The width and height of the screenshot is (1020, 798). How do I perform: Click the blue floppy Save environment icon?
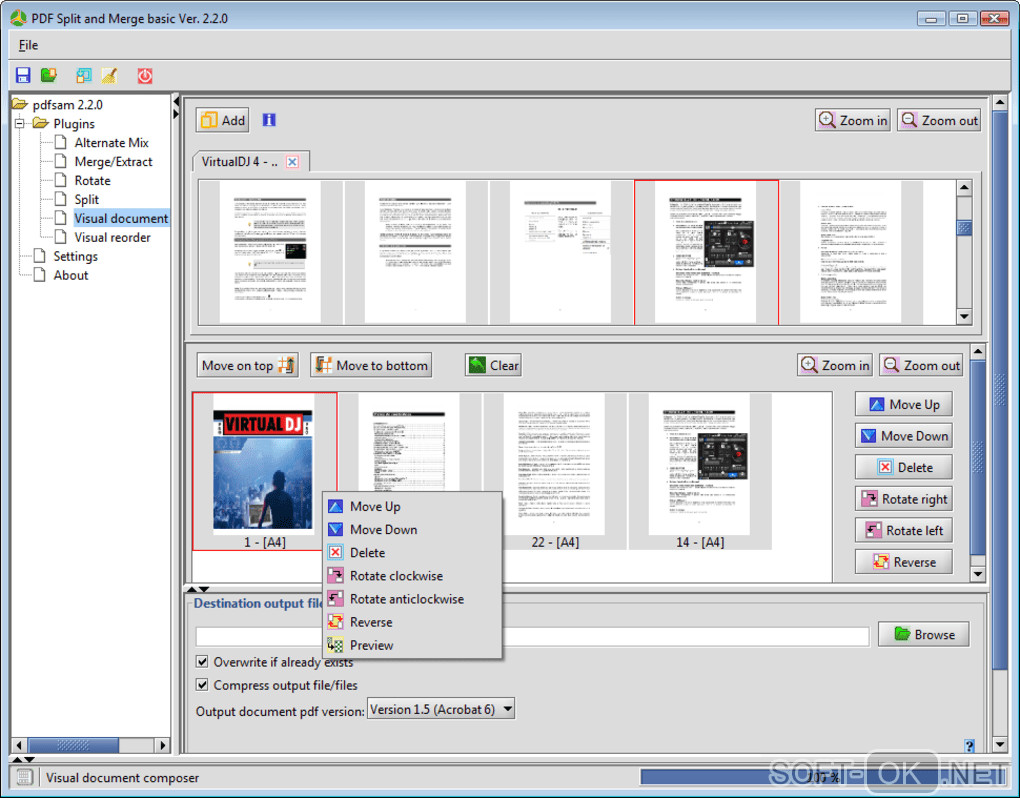click(23, 75)
